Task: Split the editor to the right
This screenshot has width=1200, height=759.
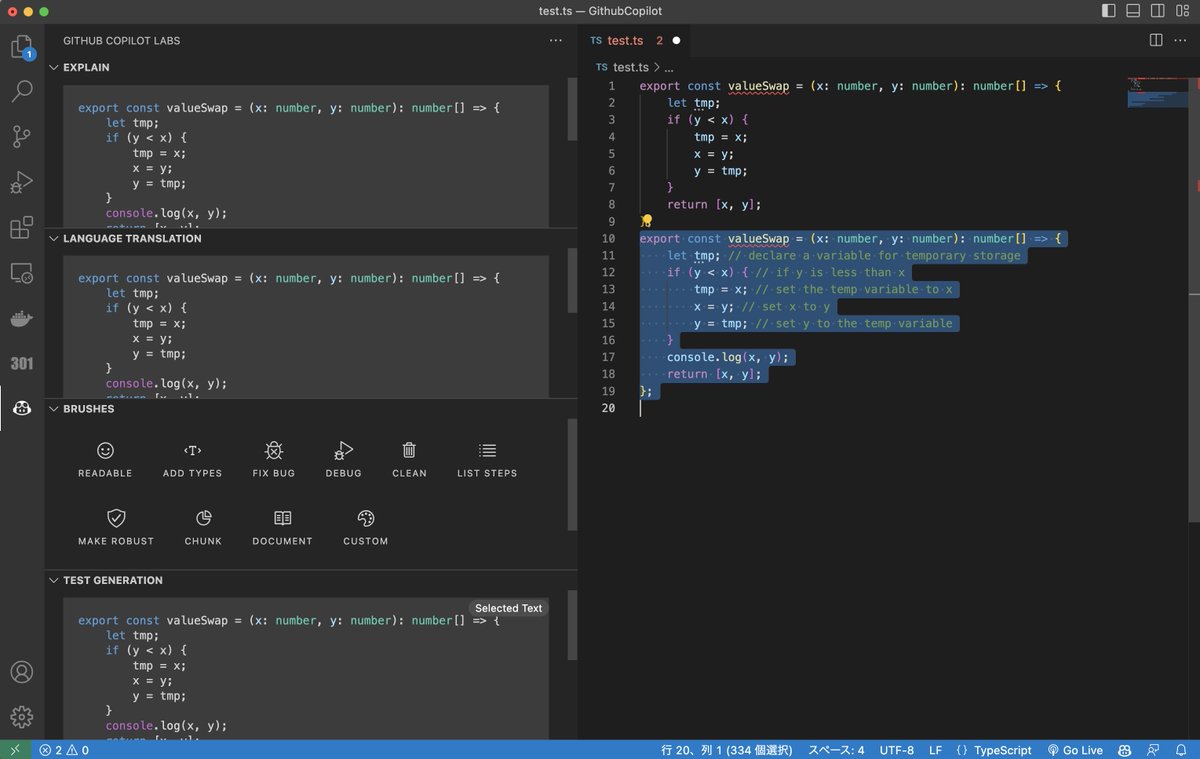Action: pyautogui.click(x=1156, y=40)
